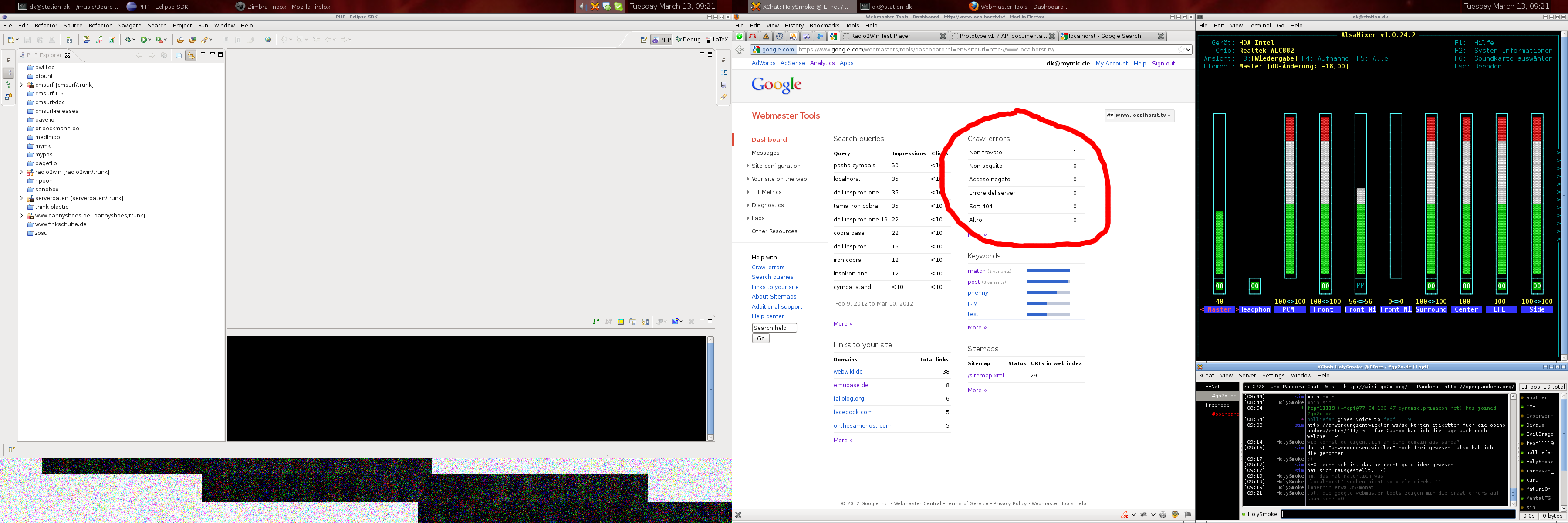Switch to the PHP perspective button

(662, 40)
